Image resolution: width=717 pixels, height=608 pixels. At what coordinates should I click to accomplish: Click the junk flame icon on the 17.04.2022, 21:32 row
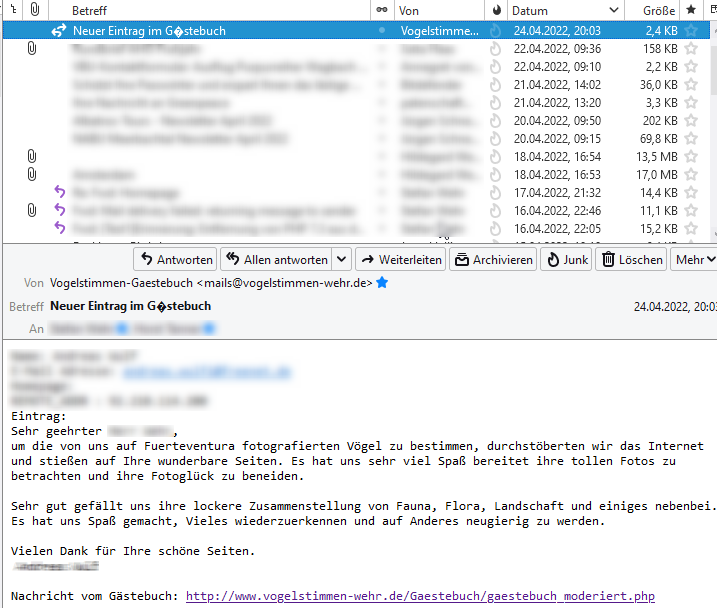pos(495,192)
